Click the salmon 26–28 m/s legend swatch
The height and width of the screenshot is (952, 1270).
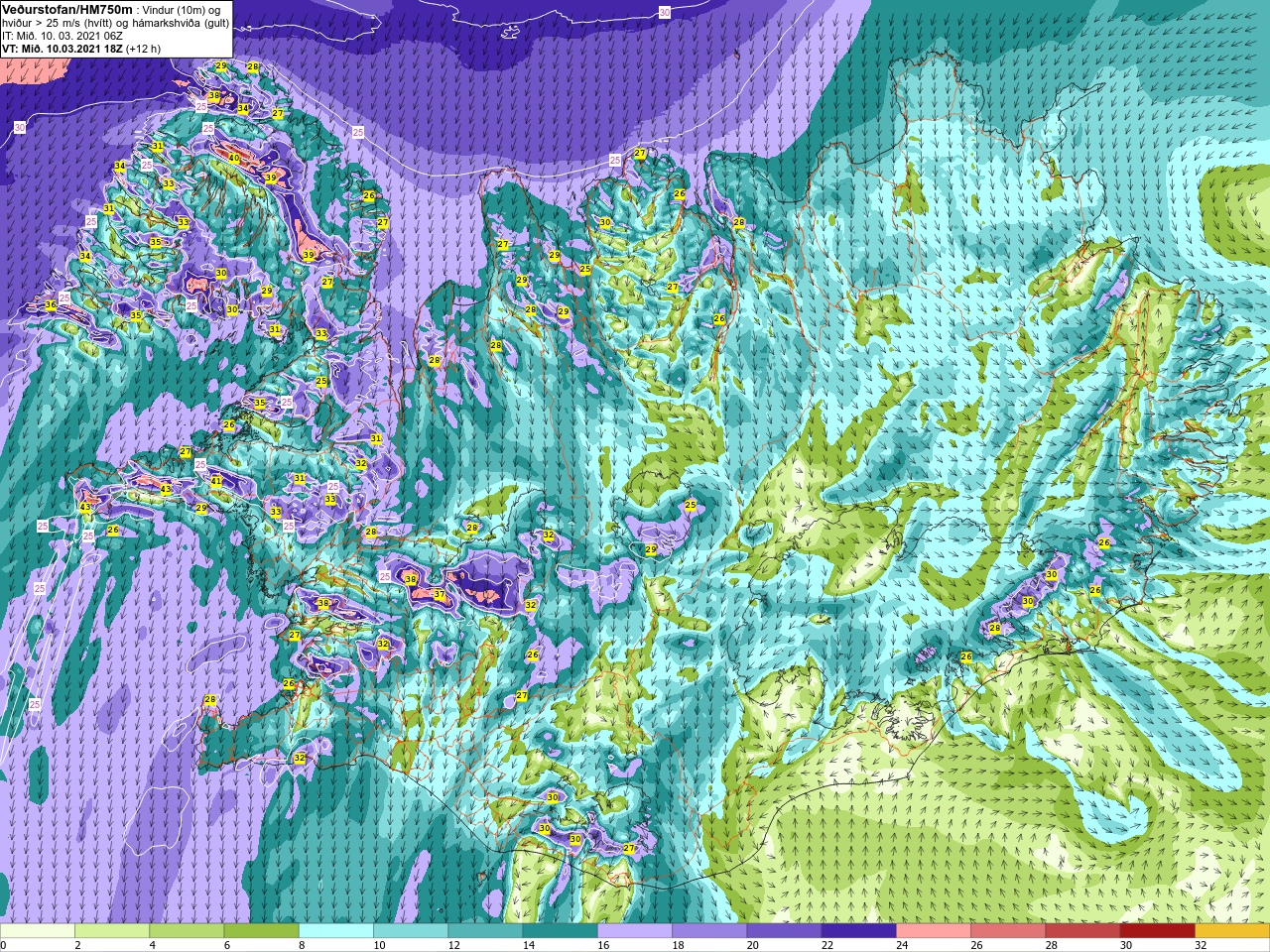(1008, 931)
